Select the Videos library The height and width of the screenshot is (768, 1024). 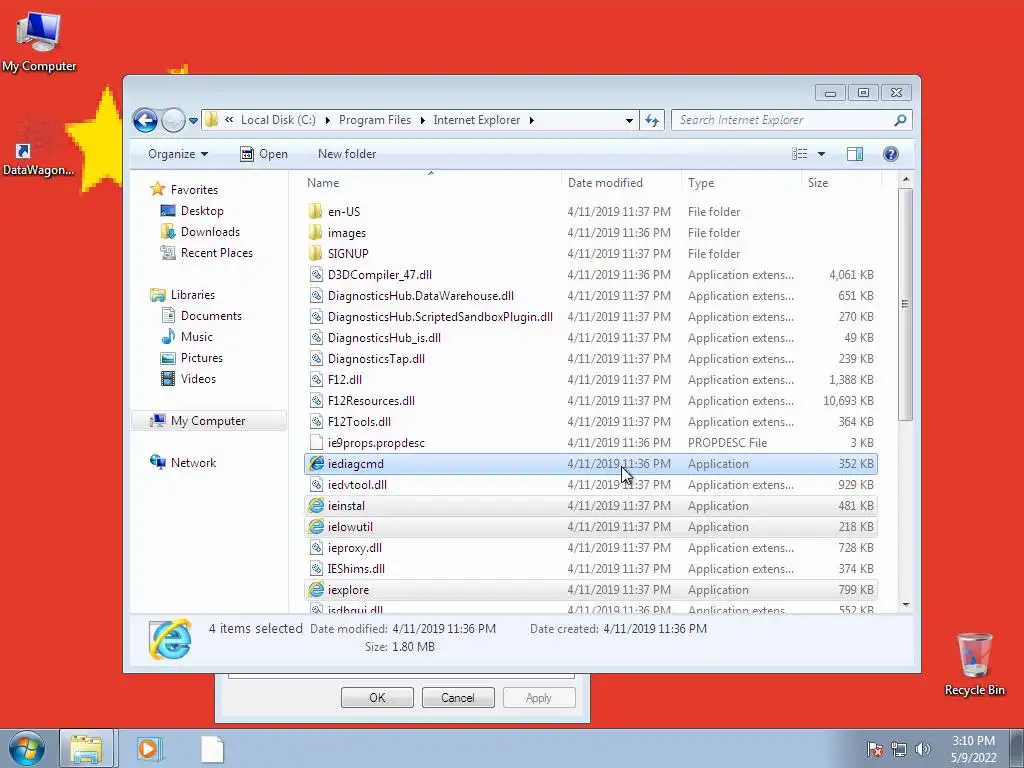[x=188, y=379]
